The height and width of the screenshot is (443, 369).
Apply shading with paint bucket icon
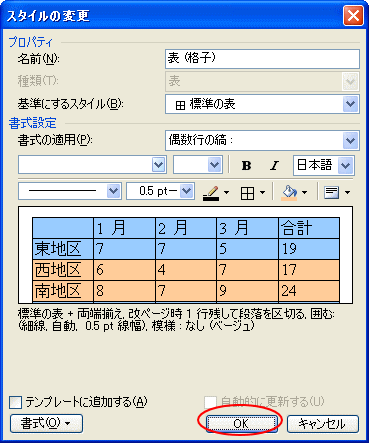pos(289,193)
